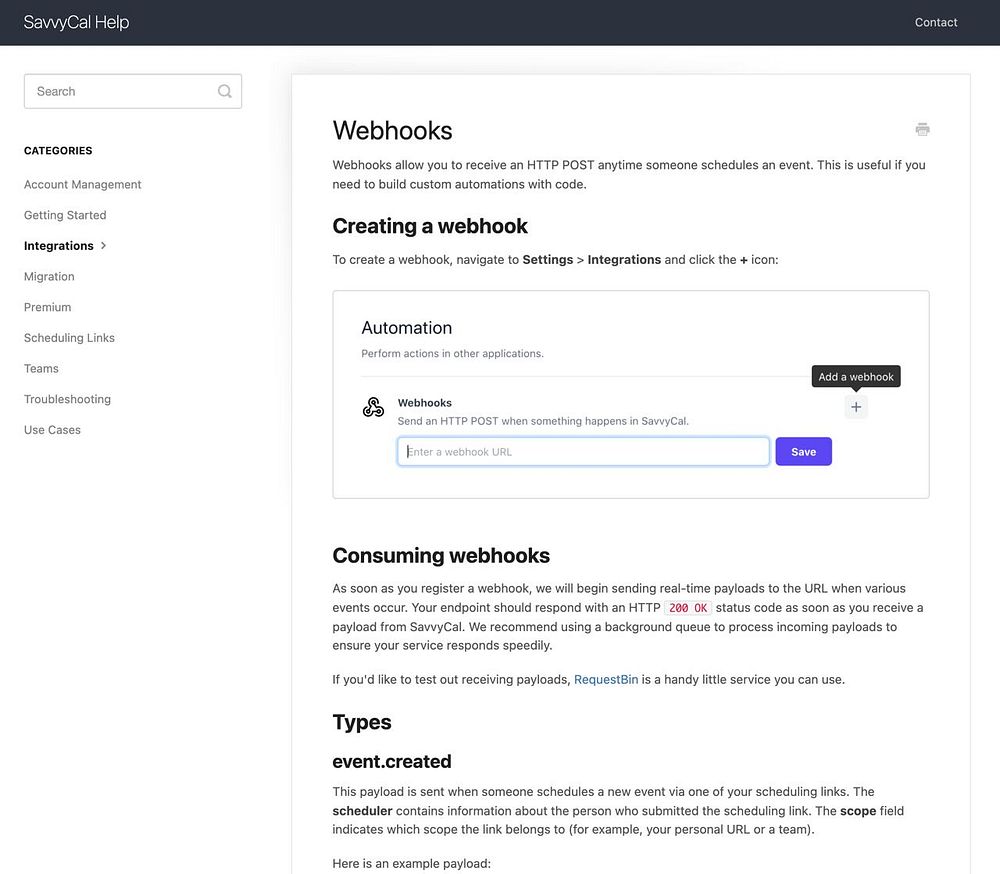Click the print article icon
The height and width of the screenshot is (874, 1000).
click(922, 130)
